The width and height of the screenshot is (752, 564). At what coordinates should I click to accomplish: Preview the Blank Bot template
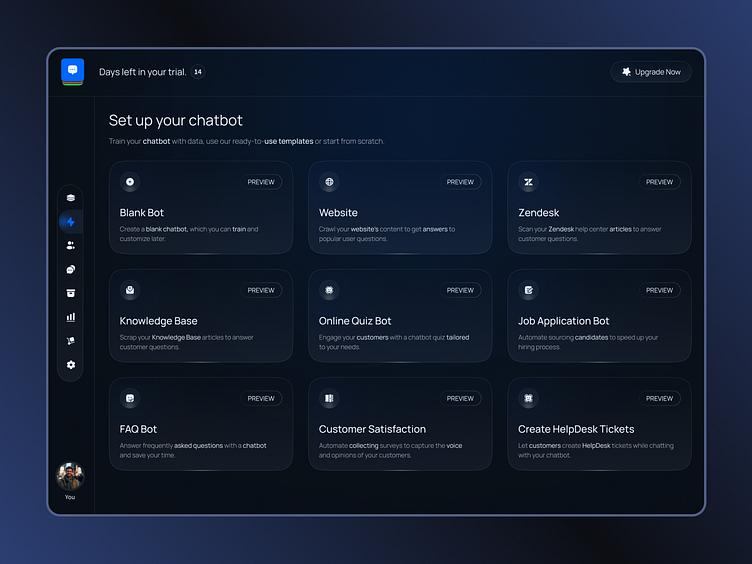pos(261,182)
